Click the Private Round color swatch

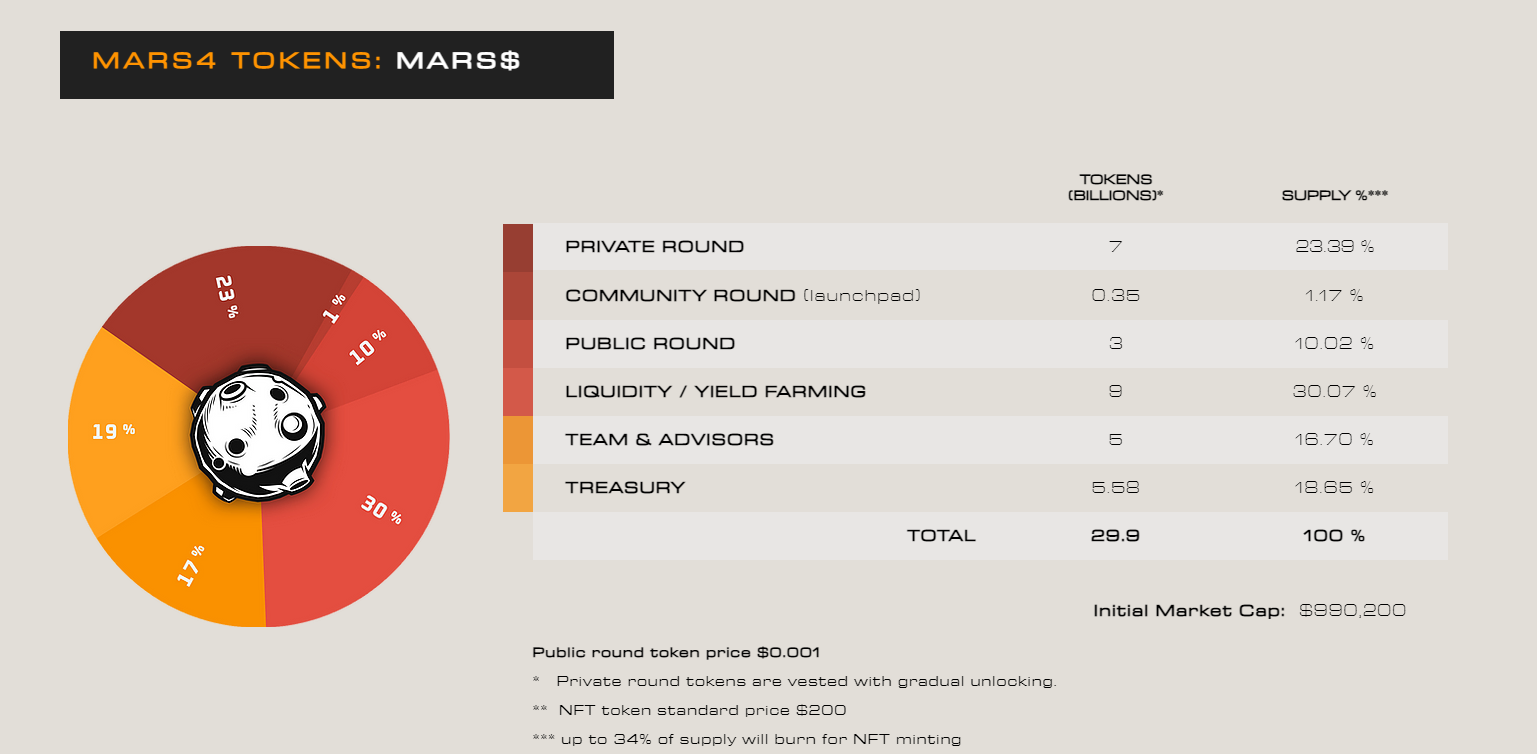coord(518,247)
